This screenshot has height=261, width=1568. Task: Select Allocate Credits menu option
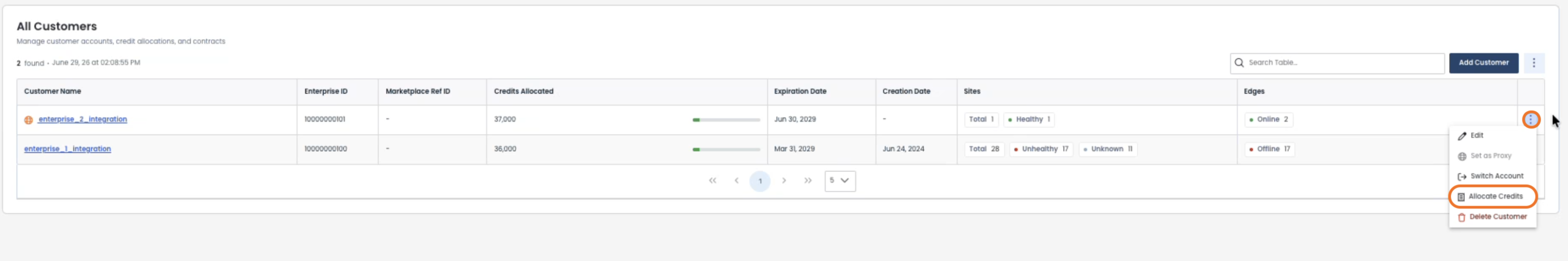coord(1492,196)
